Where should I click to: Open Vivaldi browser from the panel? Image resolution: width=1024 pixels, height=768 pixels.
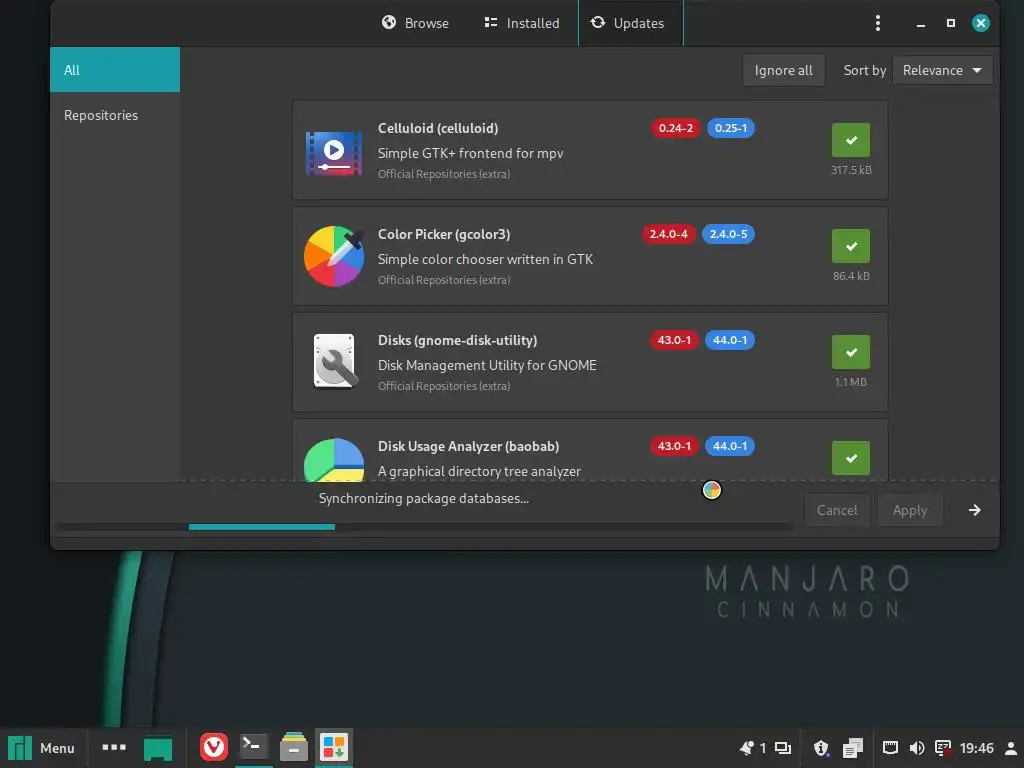214,747
